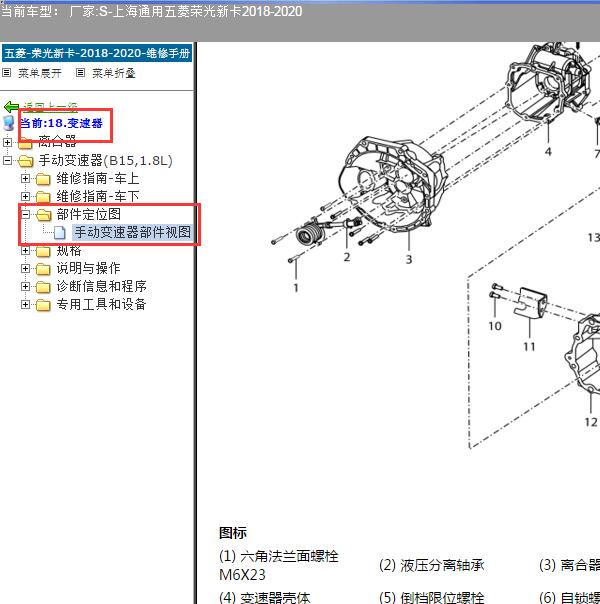Select the 维修指南-车上 label
Screen dimensions: 600x604
click(x=97, y=179)
